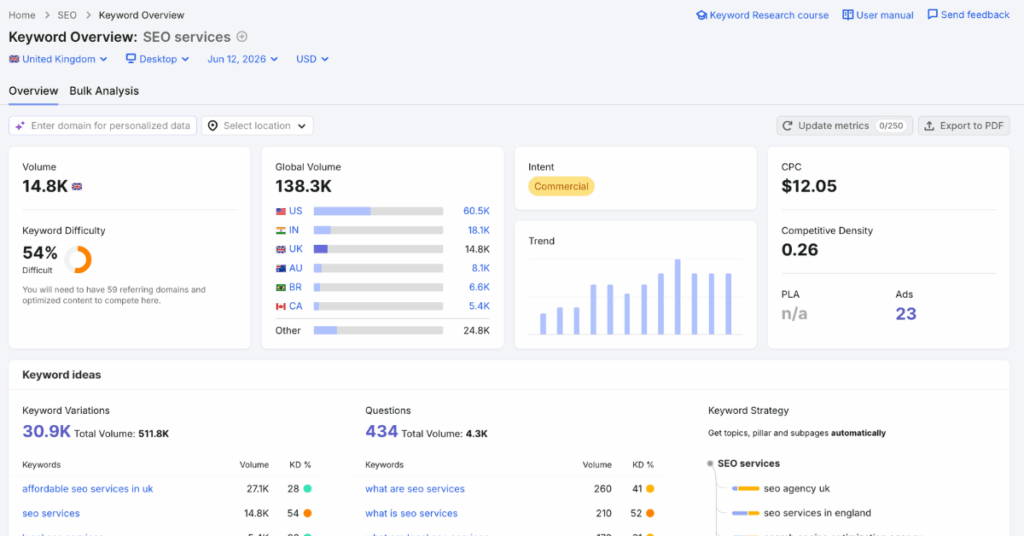Open the United Kingdom country dropdown
The width and height of the screenshot is (1024, 536).
(x=58, y=59)
